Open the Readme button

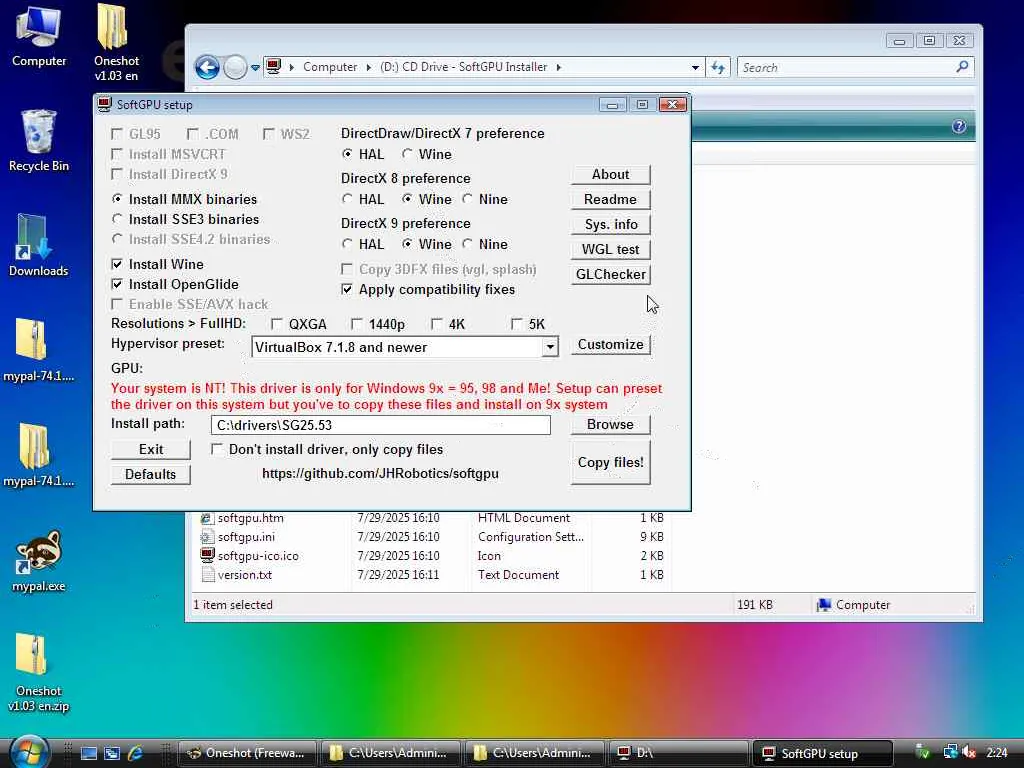tap(610, 199)
